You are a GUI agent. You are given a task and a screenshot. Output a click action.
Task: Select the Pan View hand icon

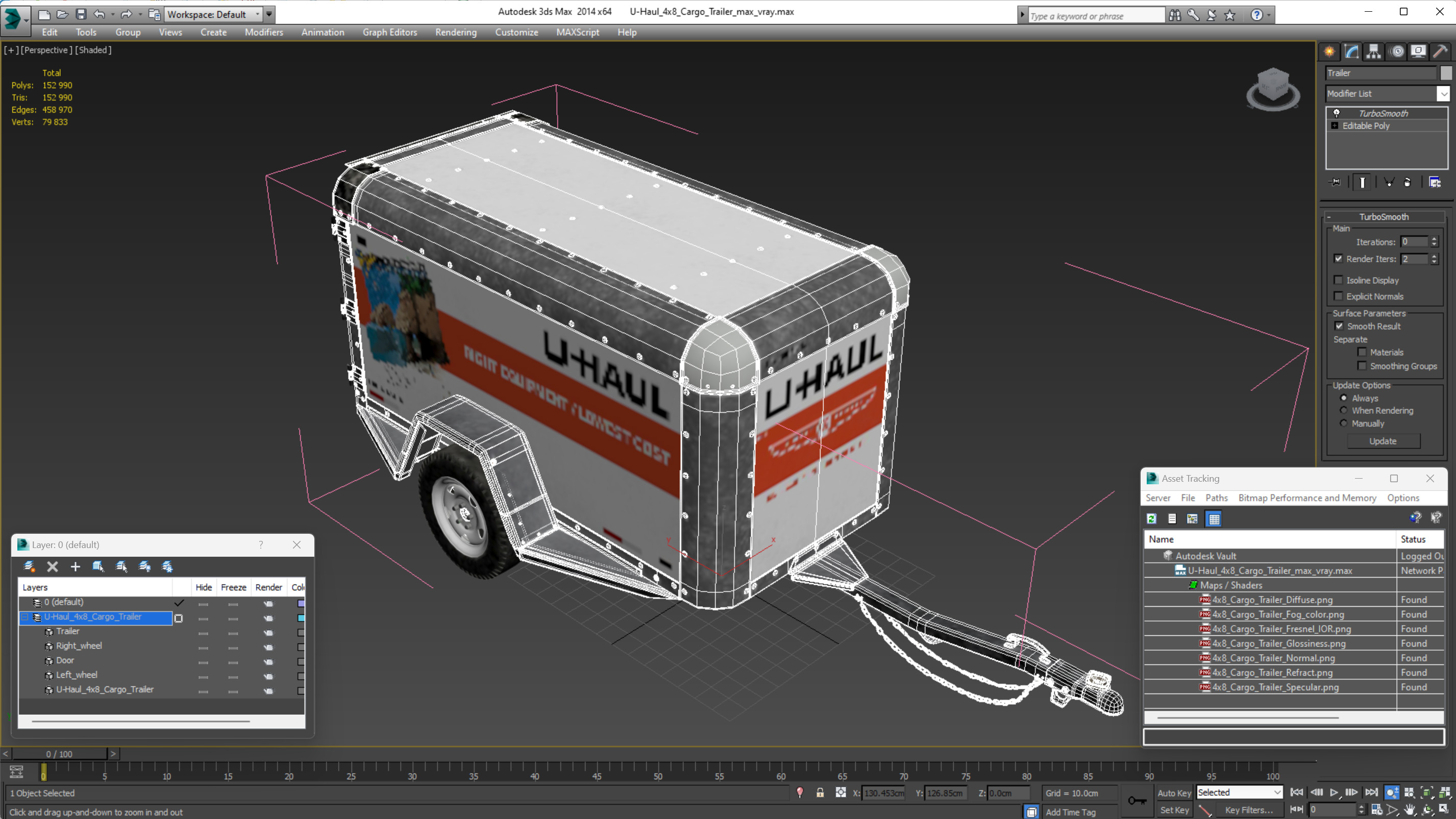tap(1410, 809)
